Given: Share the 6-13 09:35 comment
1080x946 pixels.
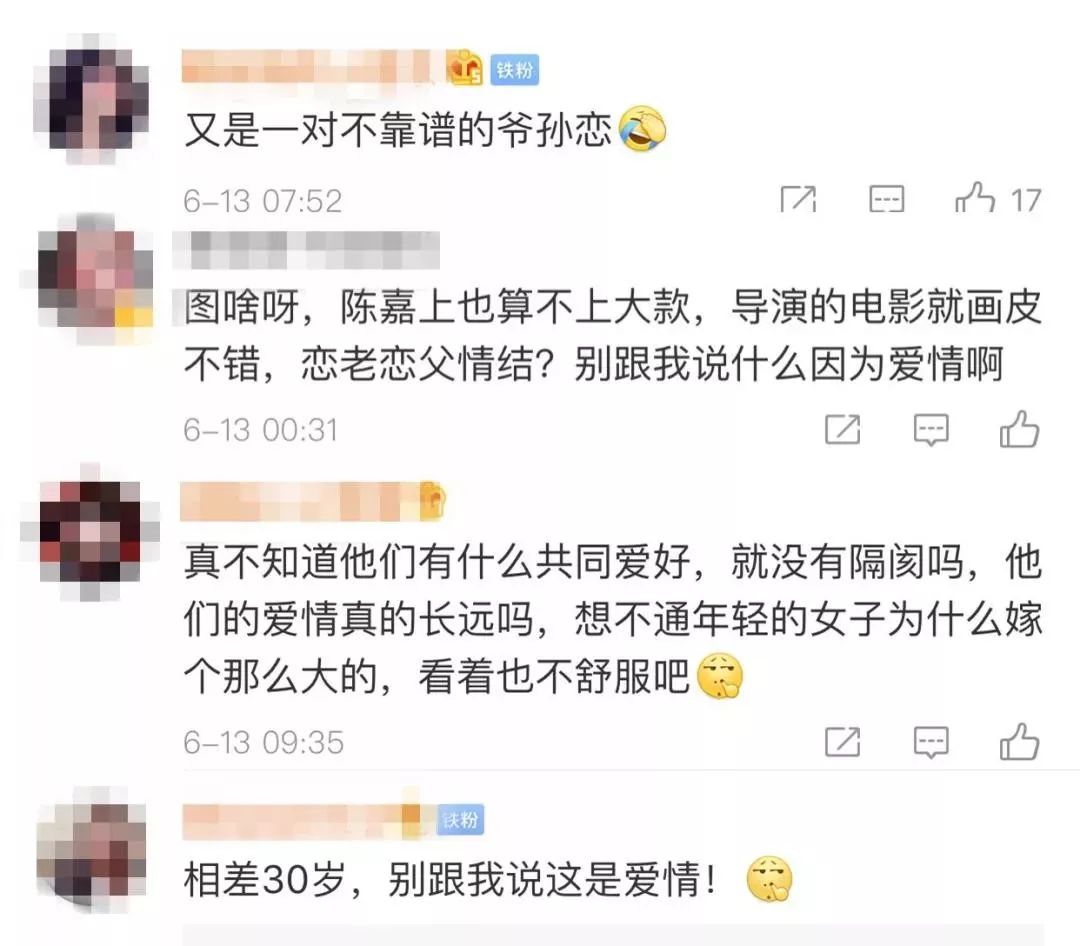Looking at the screenshot, I should [842, 742].
